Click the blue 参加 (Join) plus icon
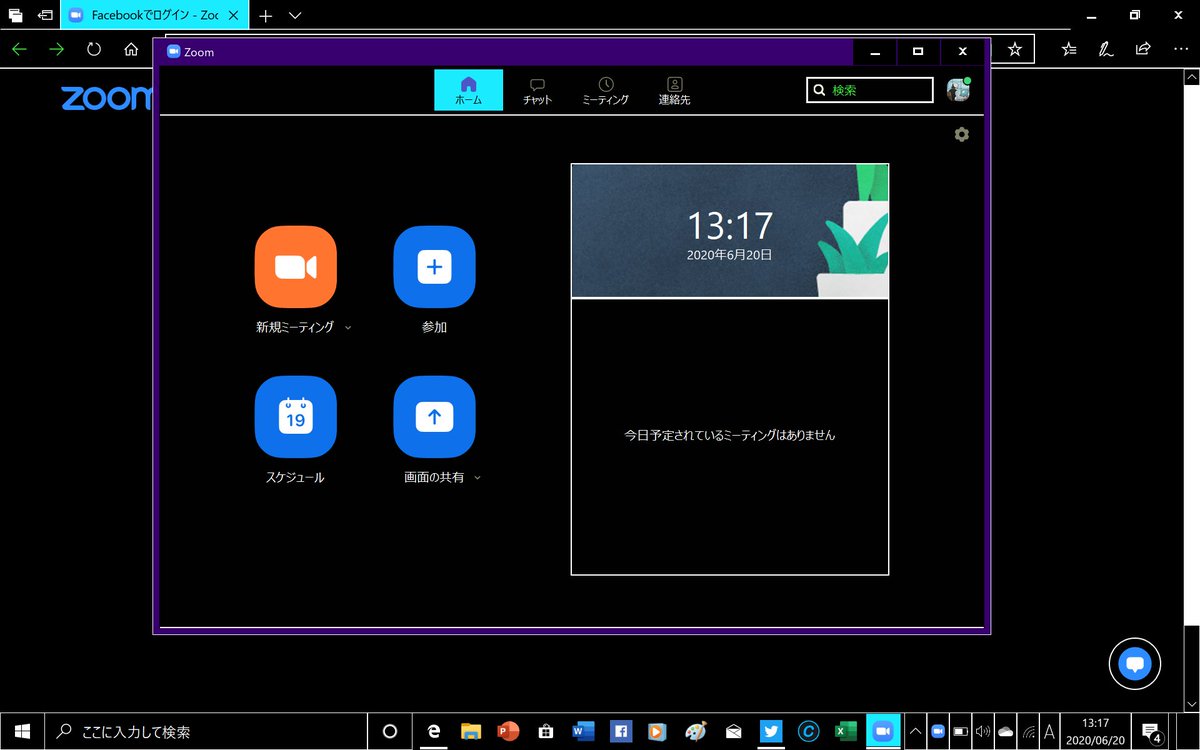This screenshot has width=1200, height=750. click(x=434, y=267)
